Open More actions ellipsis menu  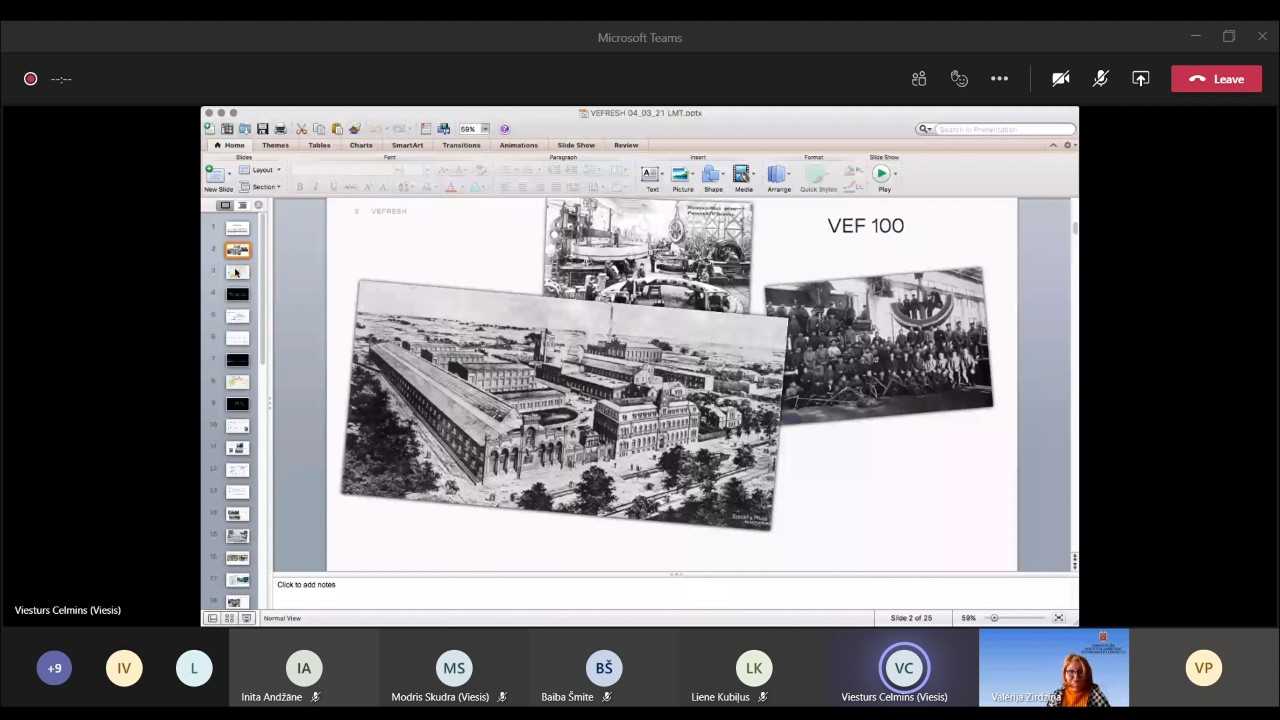pos(999,79)
